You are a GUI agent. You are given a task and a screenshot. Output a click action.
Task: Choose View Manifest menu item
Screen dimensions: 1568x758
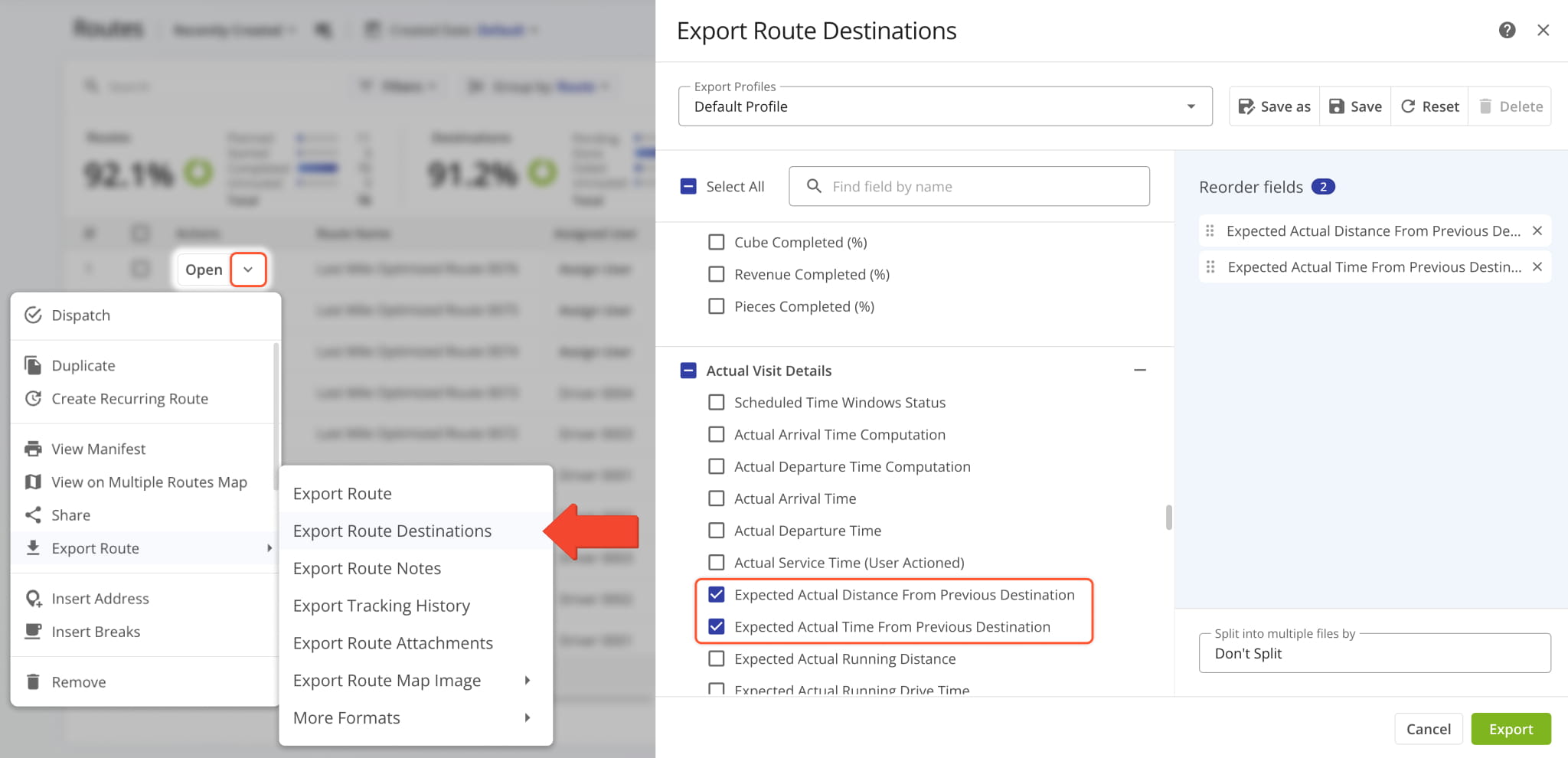[x=142, y=449]
